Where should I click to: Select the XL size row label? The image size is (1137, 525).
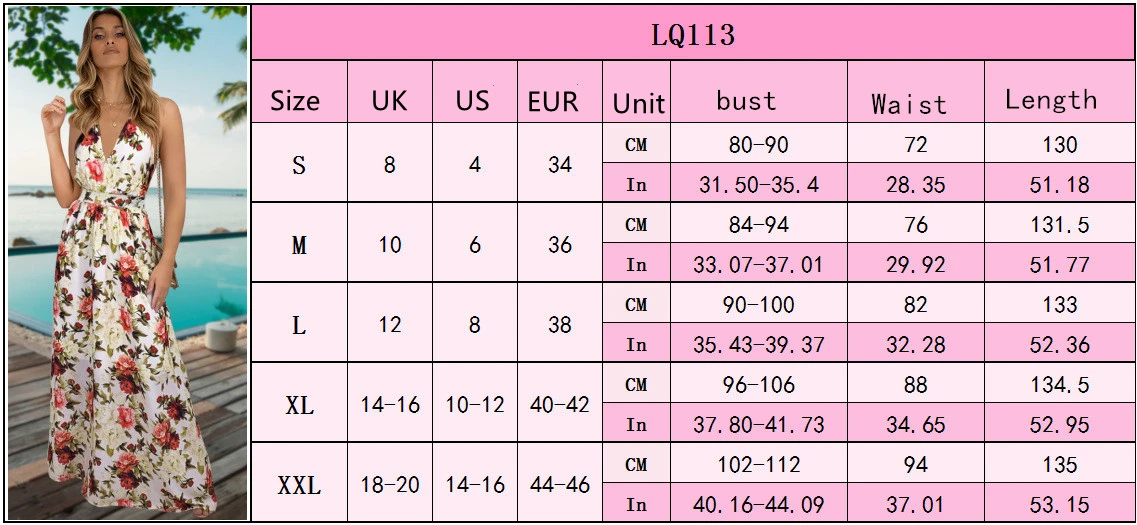[x=299, y=405]
